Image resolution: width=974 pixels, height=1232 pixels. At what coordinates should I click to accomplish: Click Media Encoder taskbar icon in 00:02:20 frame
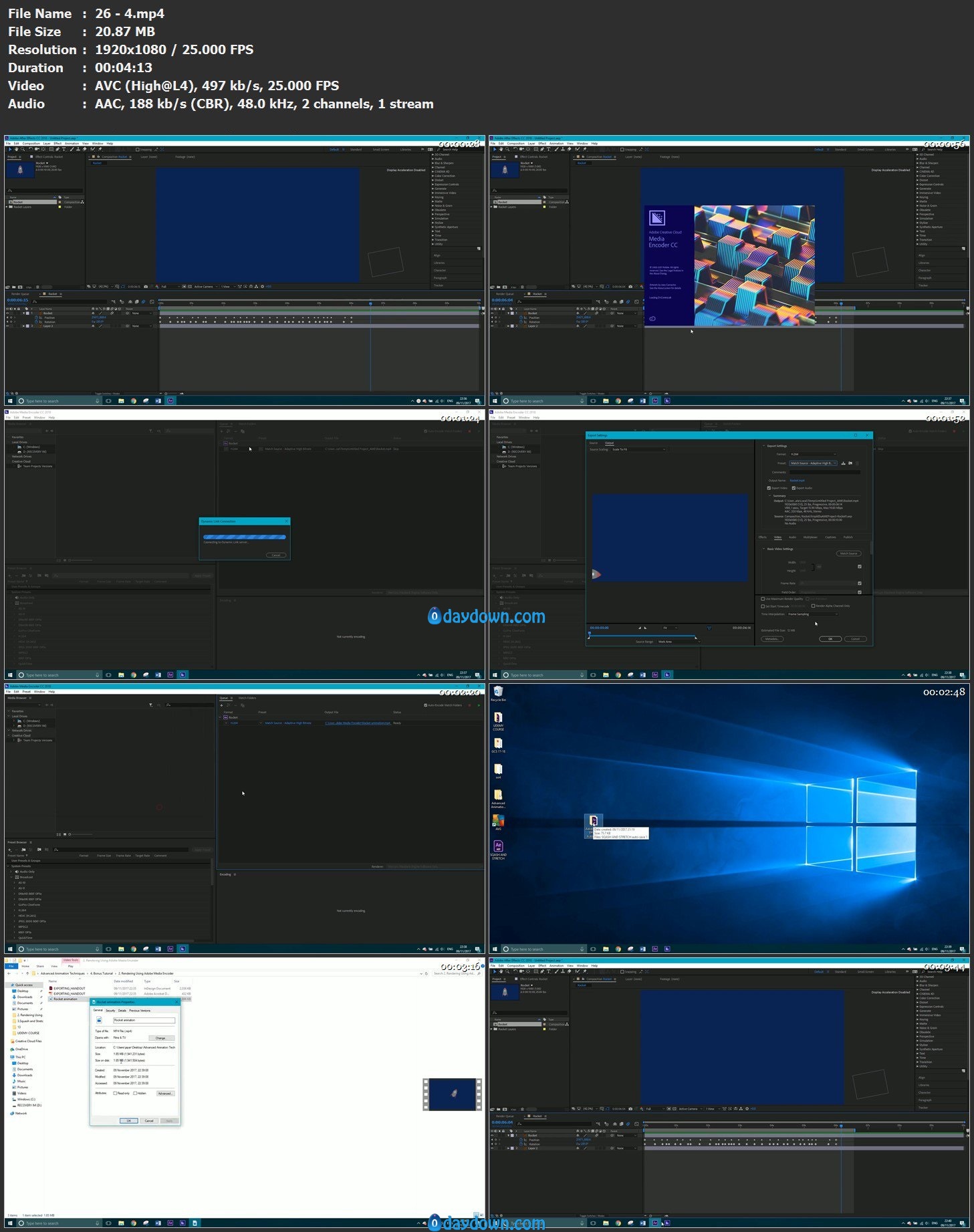182,949
